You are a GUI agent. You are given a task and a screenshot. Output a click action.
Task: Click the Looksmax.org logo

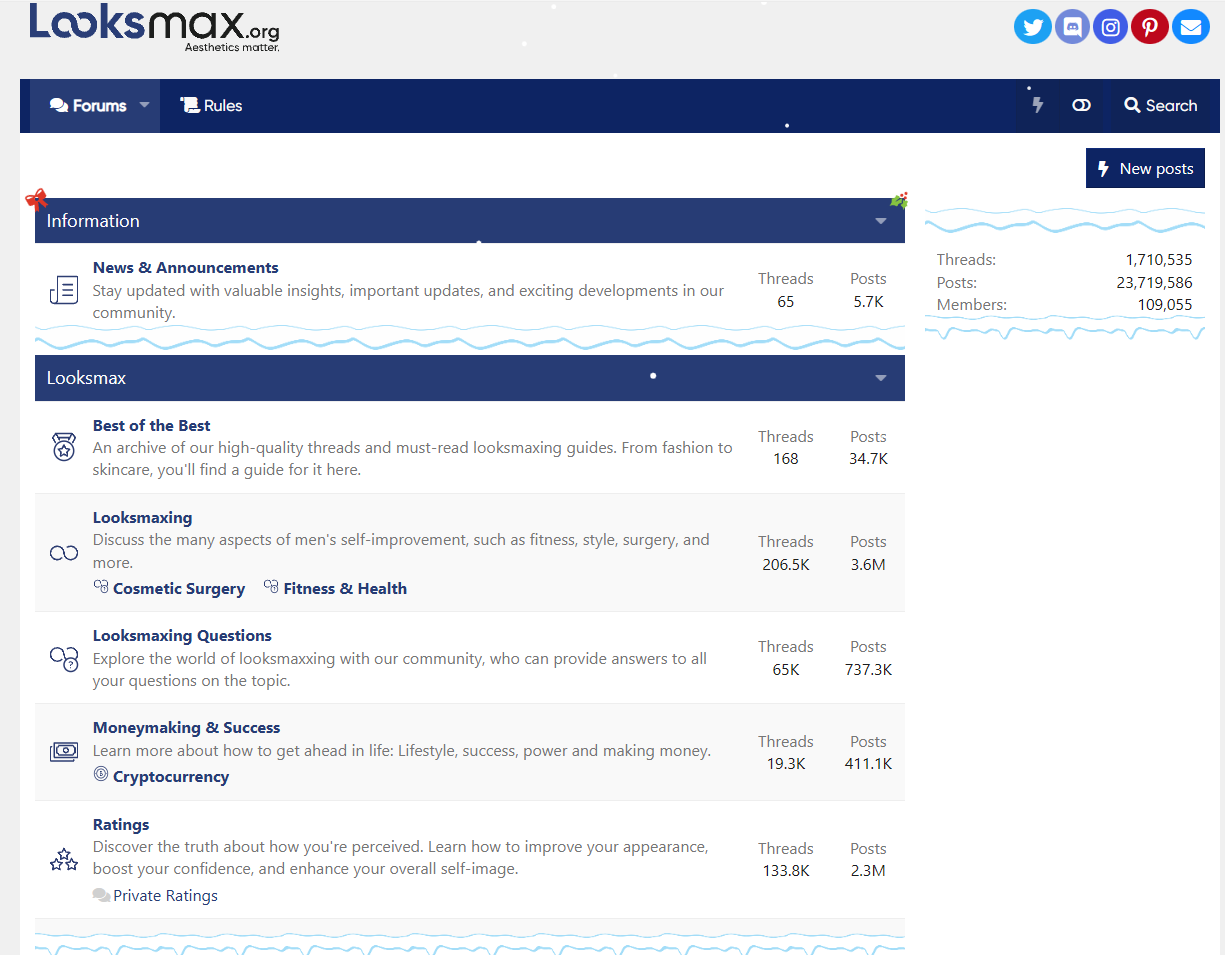pos(154,27)
